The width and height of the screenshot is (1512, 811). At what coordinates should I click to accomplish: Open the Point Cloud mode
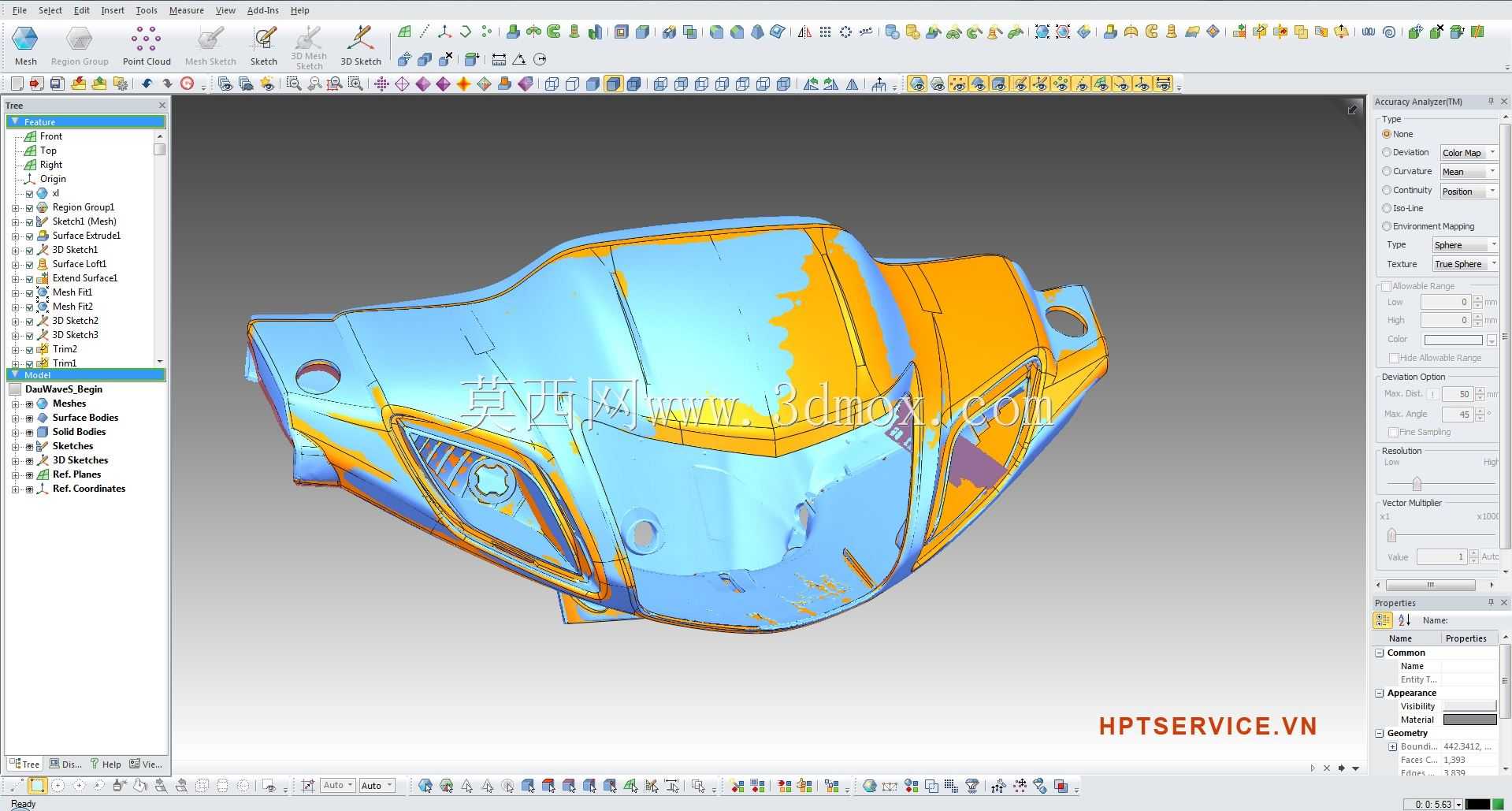click(x=147, y=44)
